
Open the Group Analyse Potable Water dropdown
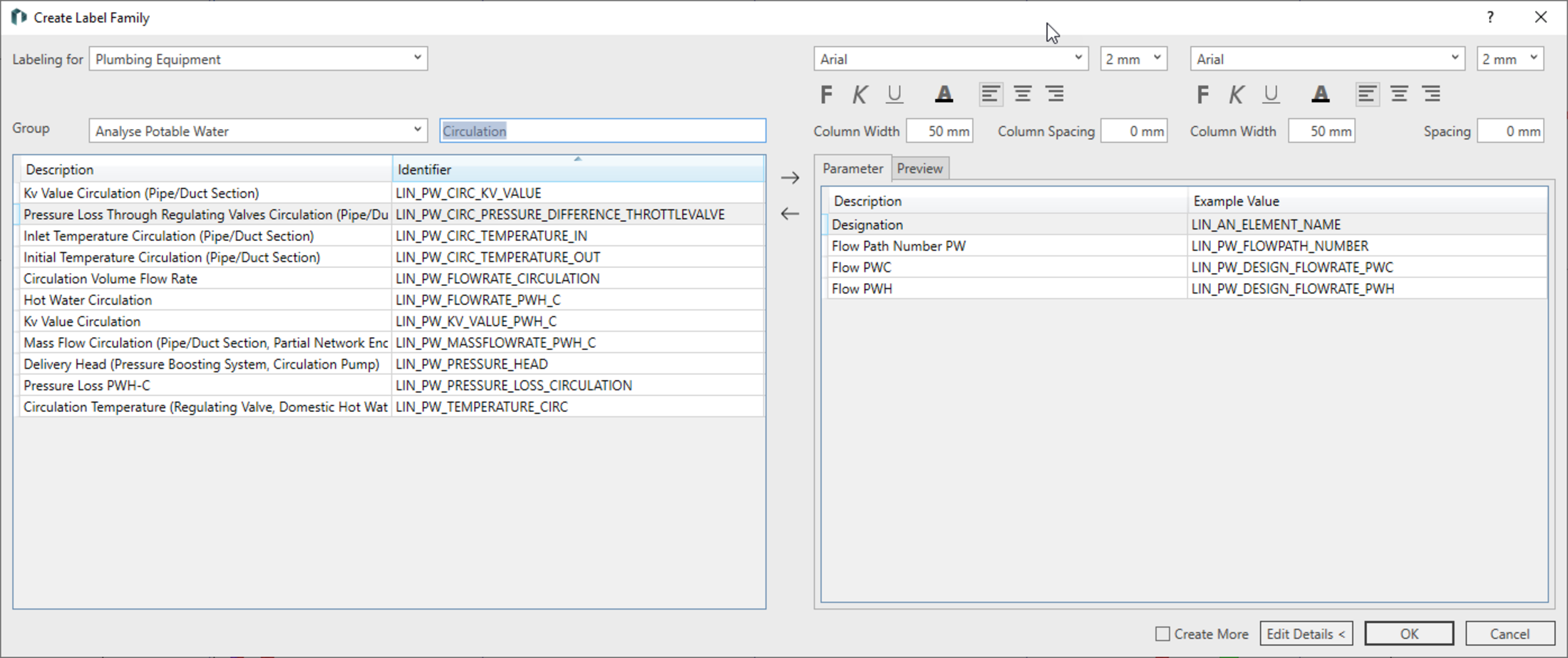click(258, 130)
